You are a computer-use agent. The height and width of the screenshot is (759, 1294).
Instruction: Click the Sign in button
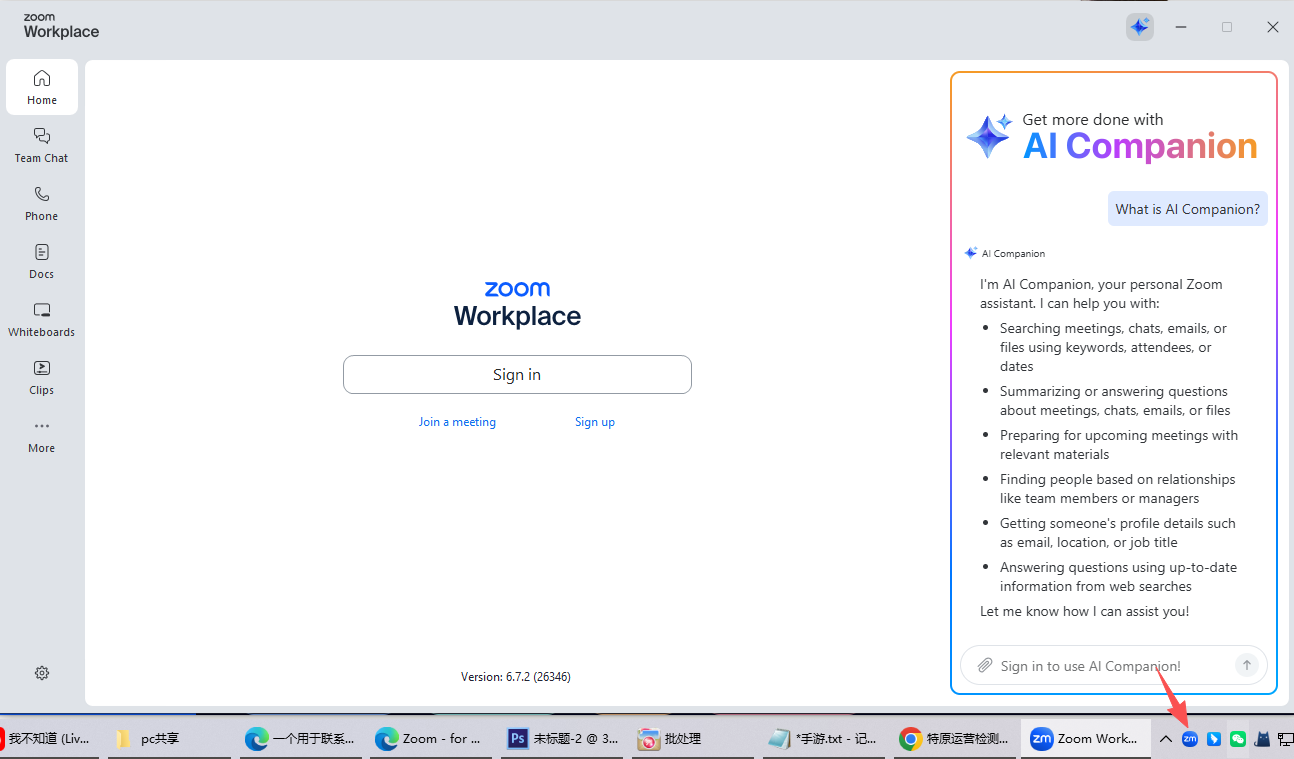point(517,375)
